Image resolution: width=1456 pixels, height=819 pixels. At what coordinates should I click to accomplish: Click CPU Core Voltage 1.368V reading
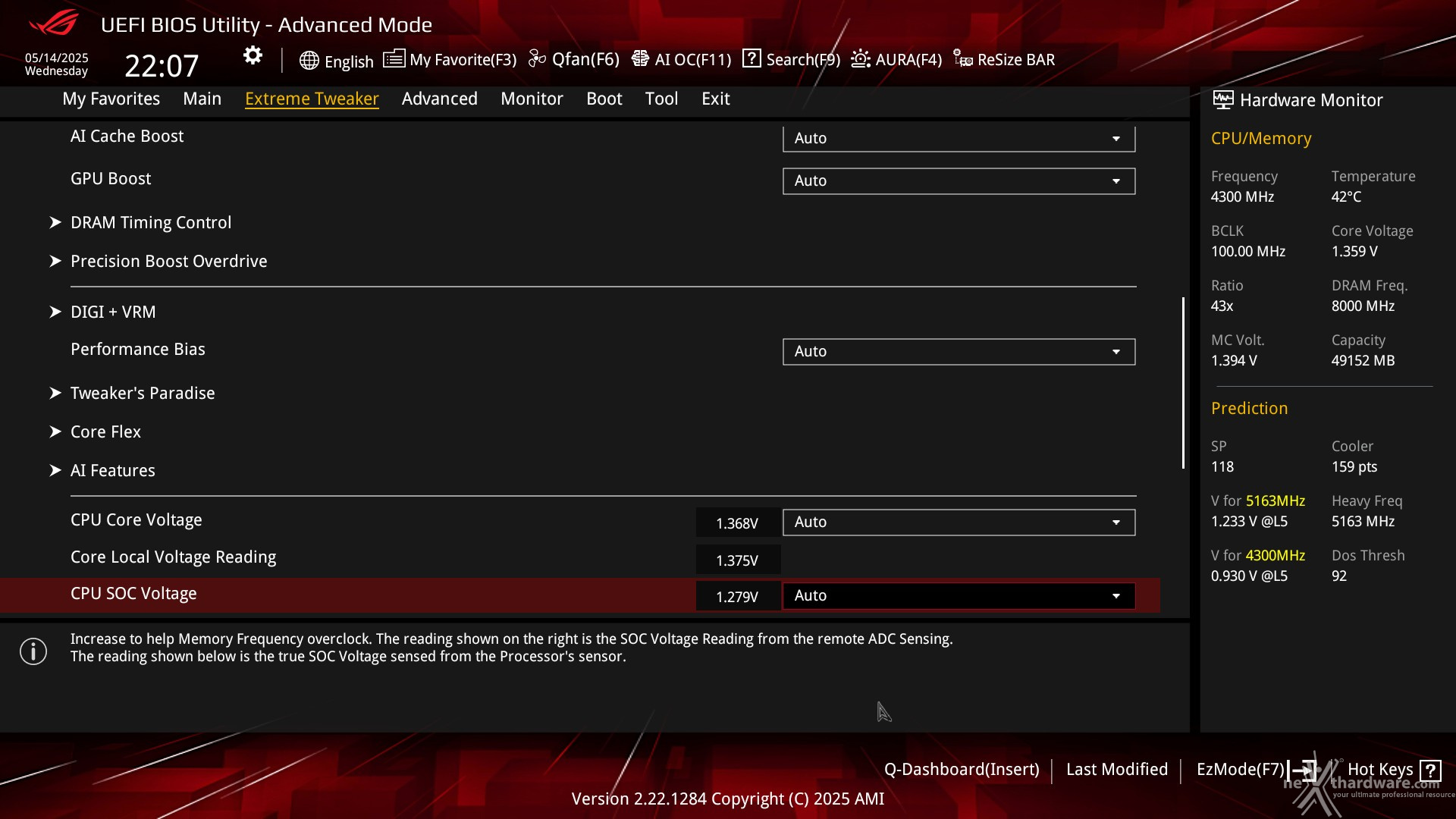(x=737, y=523)
